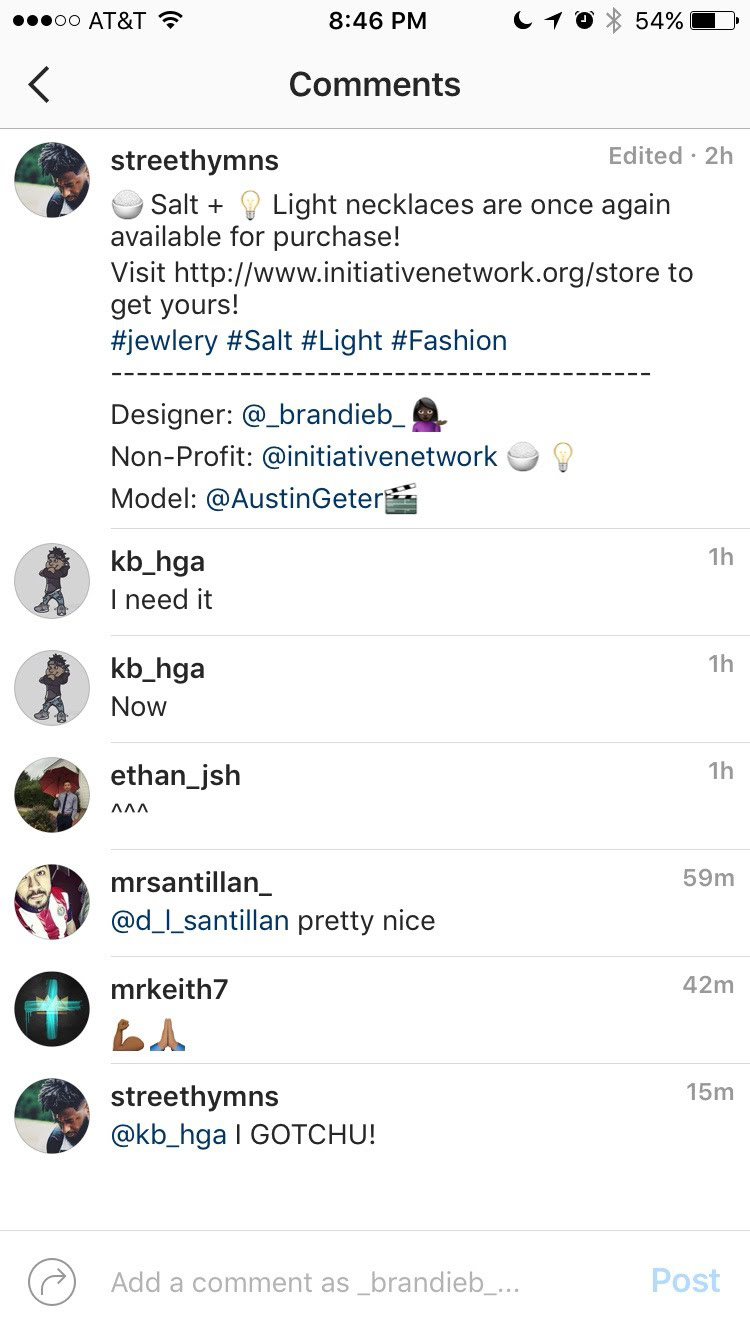This screenshot has height=1334, width=750.
Task: Open streethymns avatar on top caption
Action: tap(52, 180)
